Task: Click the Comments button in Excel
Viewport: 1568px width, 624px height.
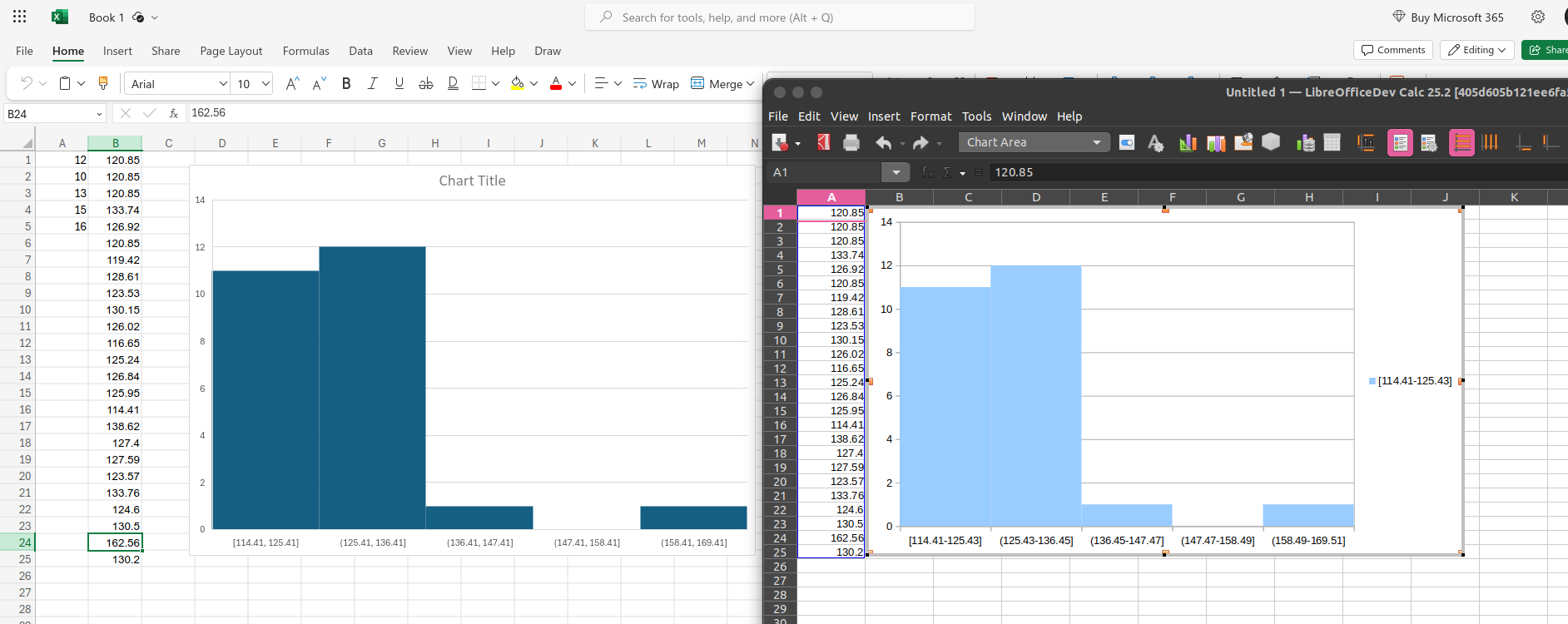Action: 1393,50
